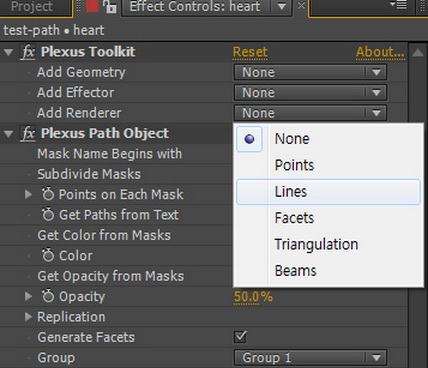Select the None radio option in list

pos(249,139)
